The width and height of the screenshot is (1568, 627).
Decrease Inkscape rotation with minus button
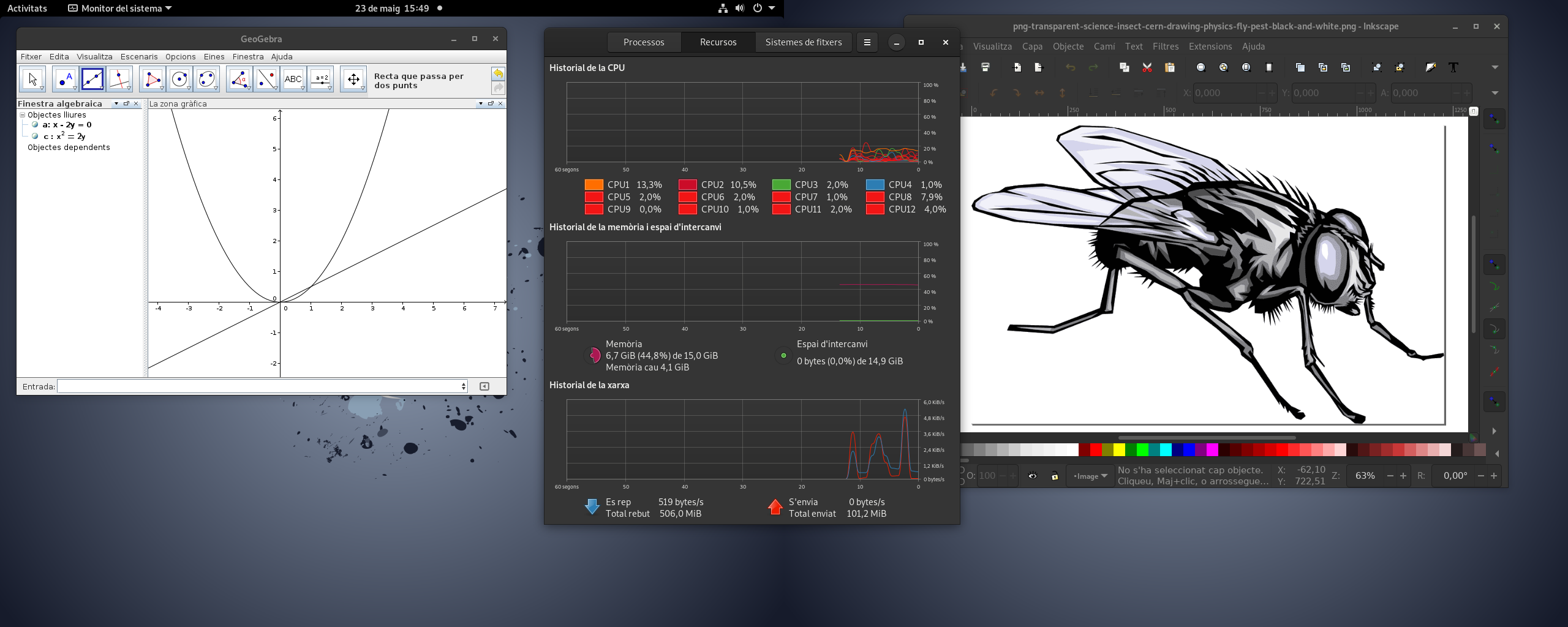(1481, 476)
